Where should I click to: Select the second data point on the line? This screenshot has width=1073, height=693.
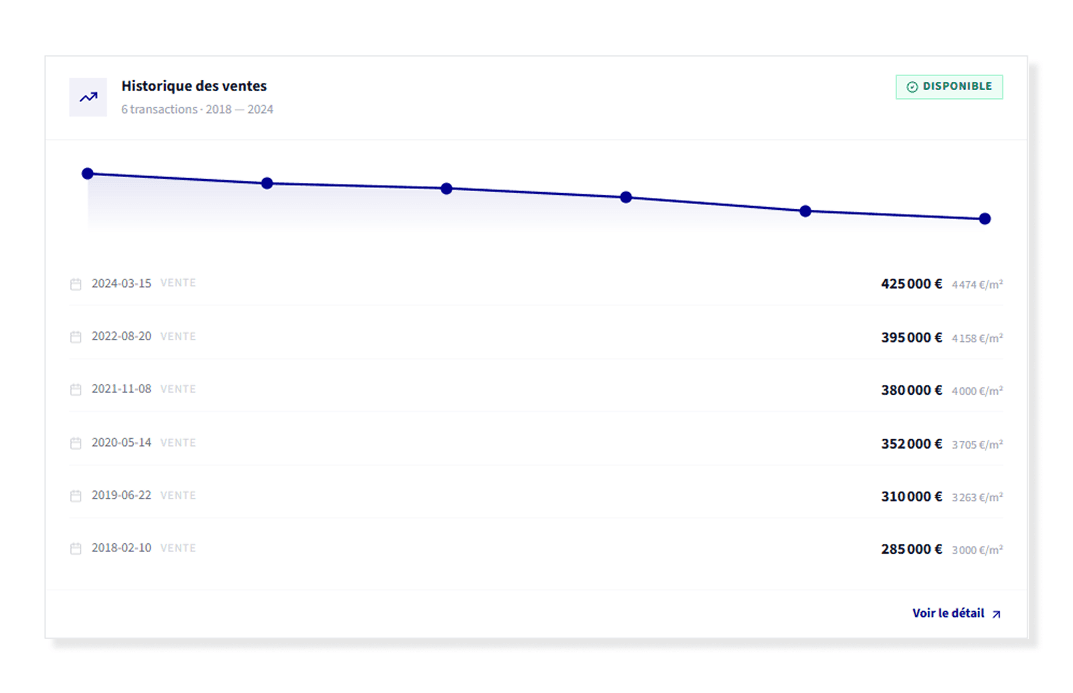[x=267, y=183]
